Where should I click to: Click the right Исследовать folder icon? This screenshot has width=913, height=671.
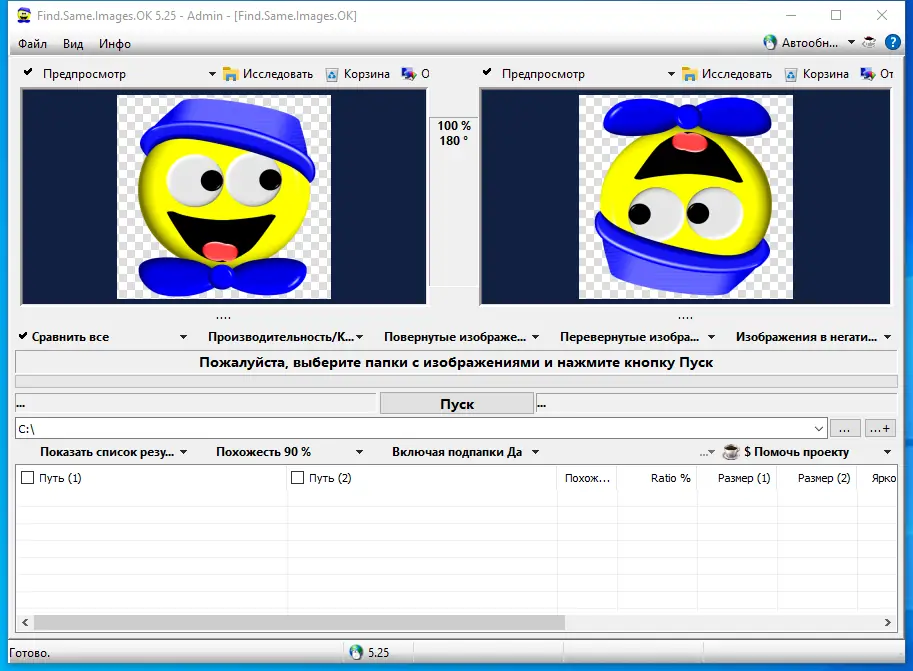coord(689,74)
